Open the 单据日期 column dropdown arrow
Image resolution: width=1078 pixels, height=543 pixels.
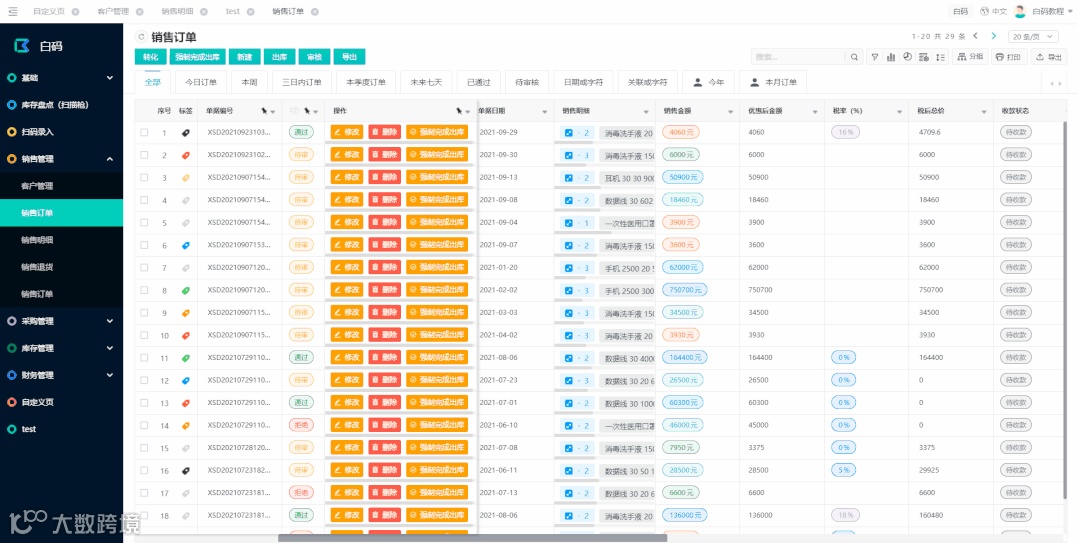[x=545, y=111]
